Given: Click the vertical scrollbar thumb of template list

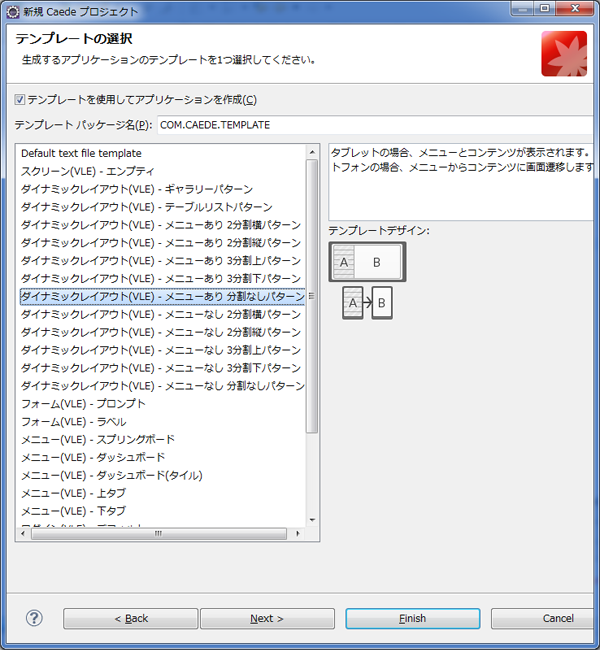Looking at the screenshot, I should 312,296.
